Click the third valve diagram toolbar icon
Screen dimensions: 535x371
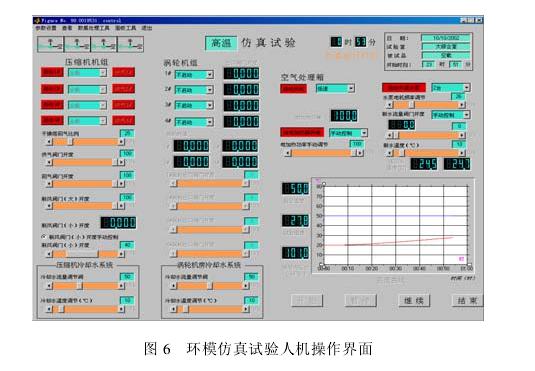[x=104, y=44]
